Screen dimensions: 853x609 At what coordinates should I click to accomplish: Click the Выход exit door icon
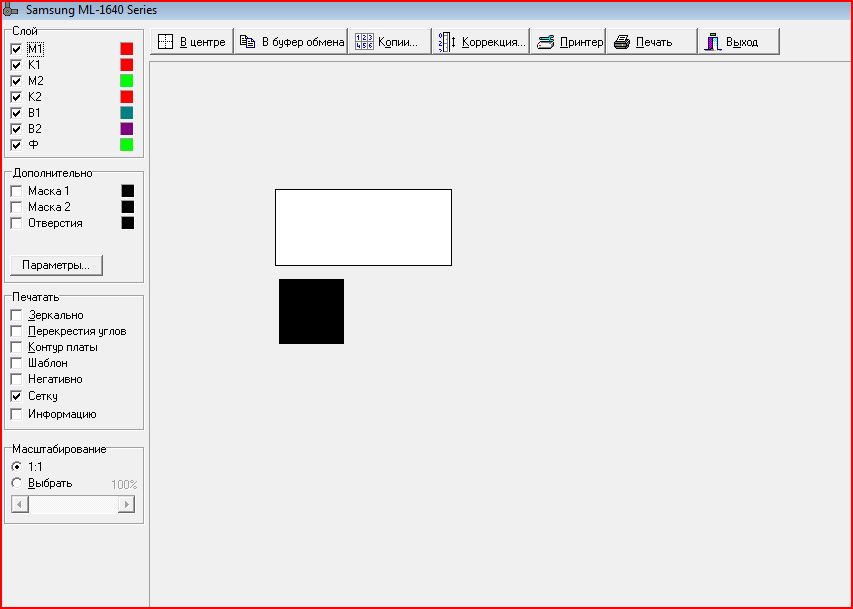click(x=713, y=42)
